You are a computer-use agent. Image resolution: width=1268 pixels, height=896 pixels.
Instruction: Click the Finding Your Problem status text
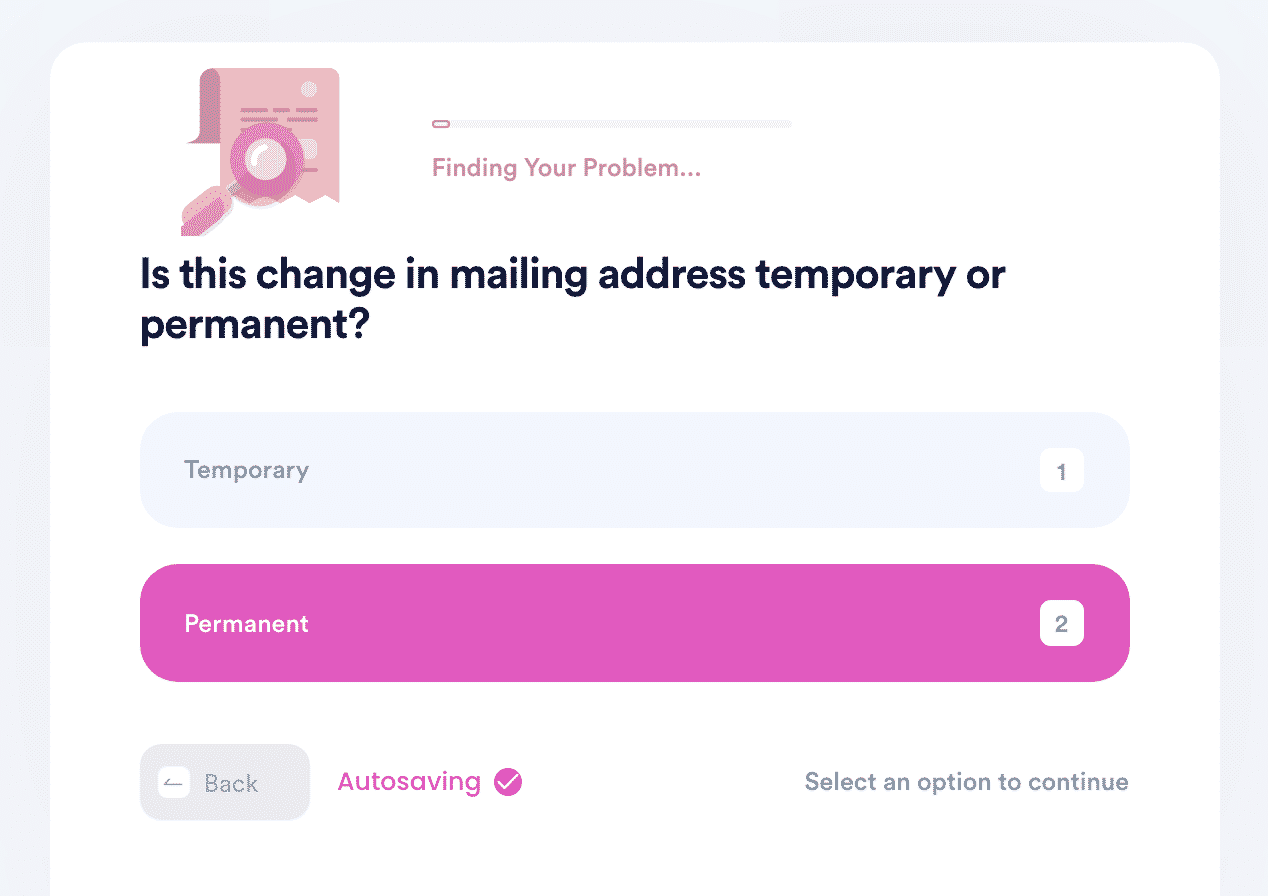click(x=566, y=168)
